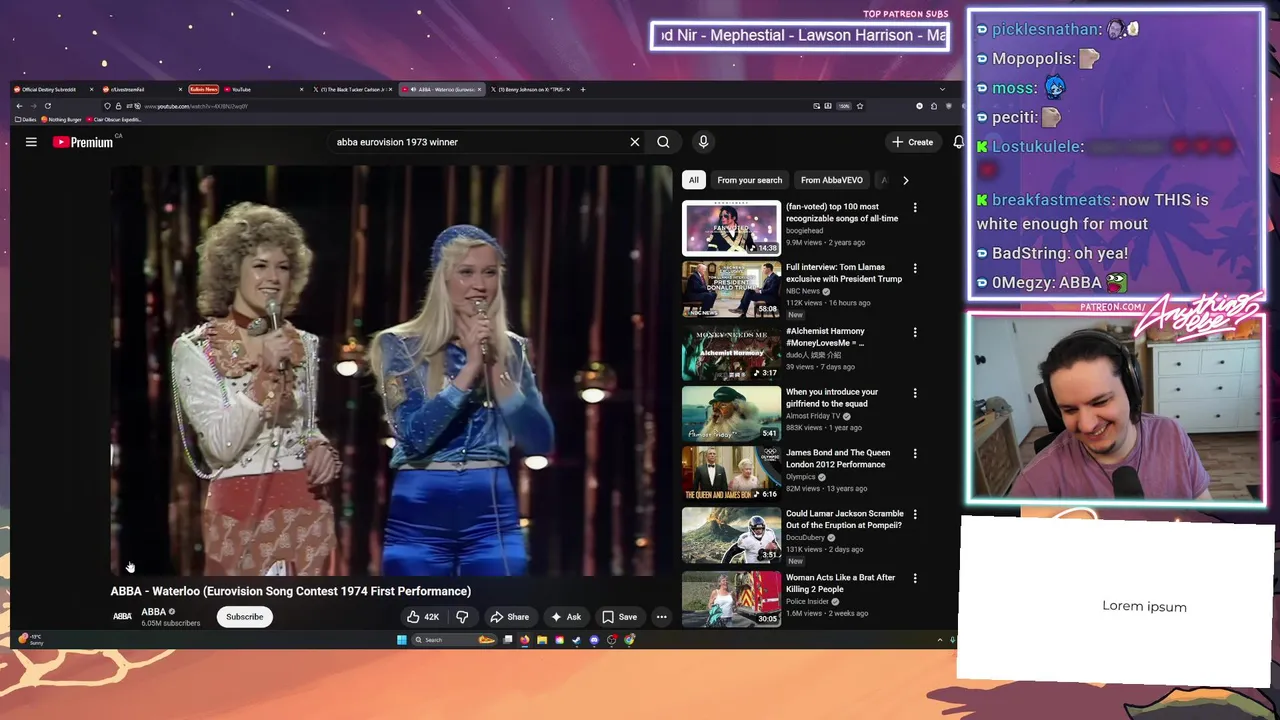Open ABBA channel avatar

pyautogui.click(x=122, y=617)
